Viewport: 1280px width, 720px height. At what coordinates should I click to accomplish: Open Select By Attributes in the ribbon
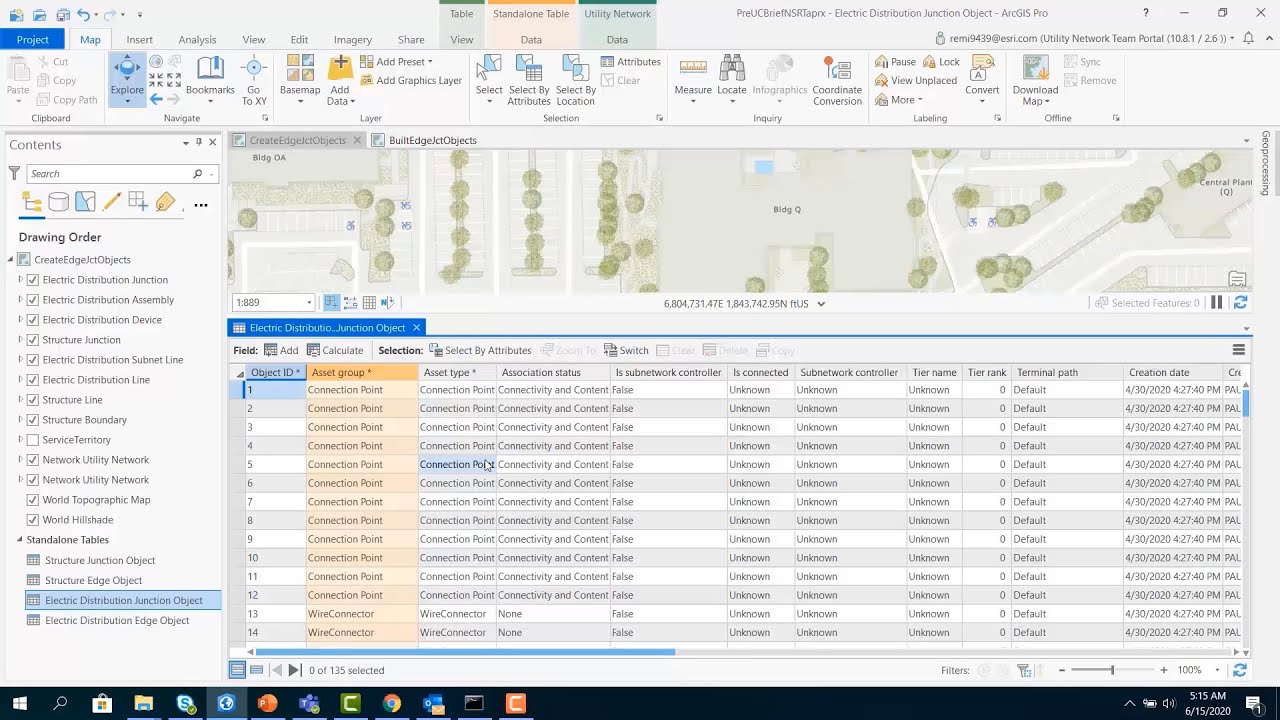point(529,80)
